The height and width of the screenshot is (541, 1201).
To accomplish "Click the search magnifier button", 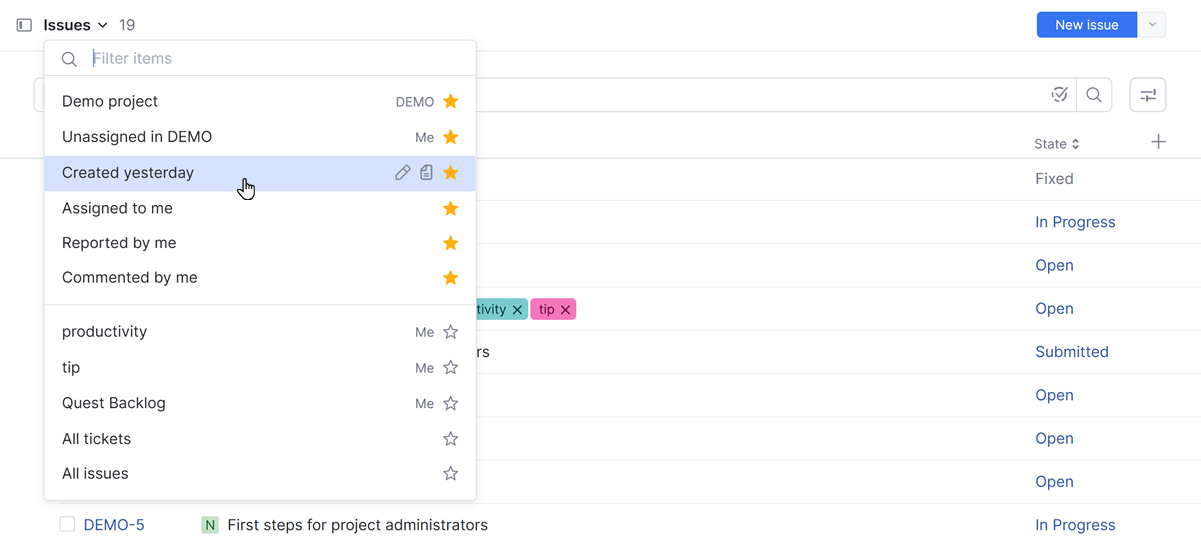I will click(x=1094, y=95).
